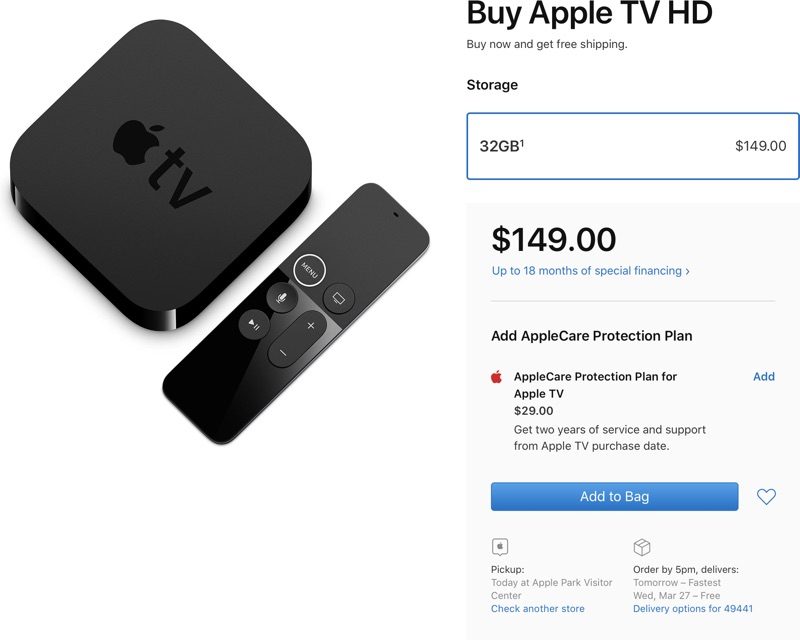The width and height of the screenshot is (800, 640).
Task: Open Delivery options for 49441
Action: pos(693,608)
